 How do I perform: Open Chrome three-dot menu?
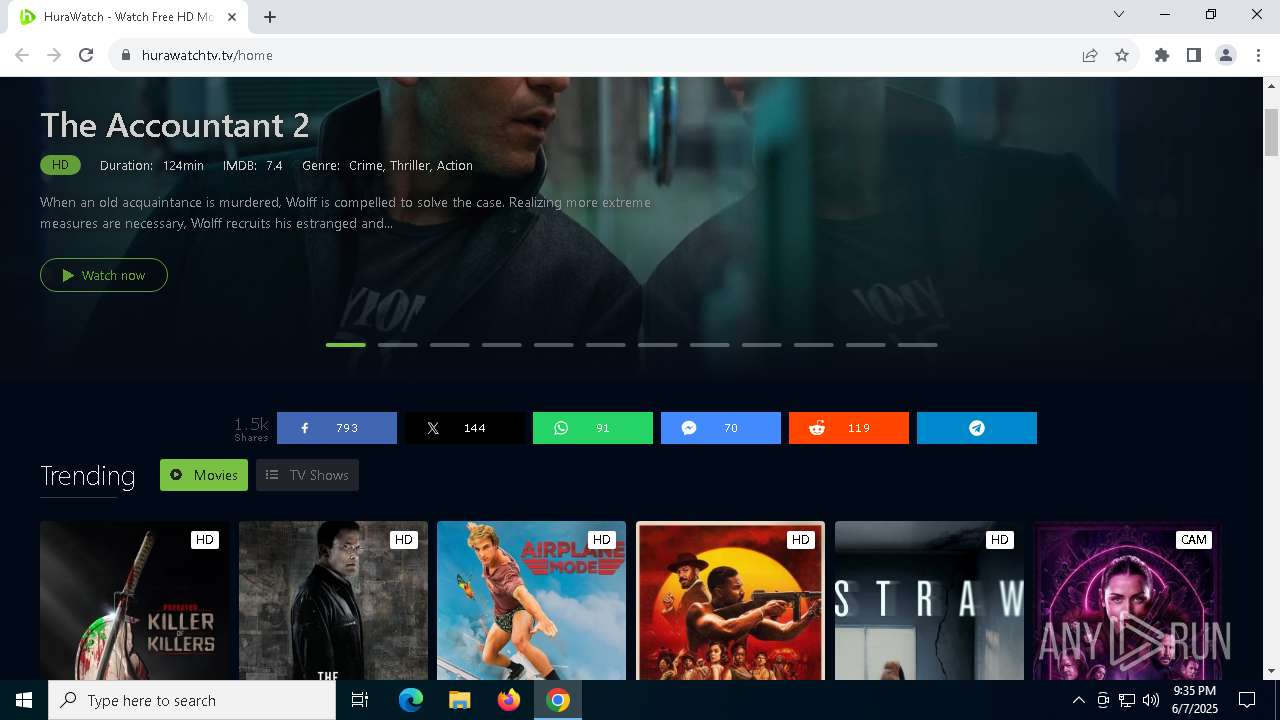click(x=1258, y=55)
